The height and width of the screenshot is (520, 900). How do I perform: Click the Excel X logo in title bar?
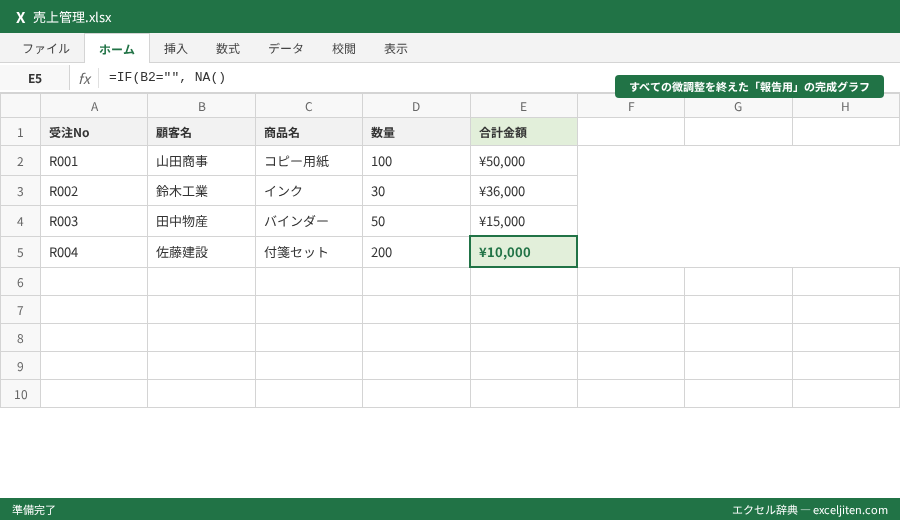click(21, 17)
